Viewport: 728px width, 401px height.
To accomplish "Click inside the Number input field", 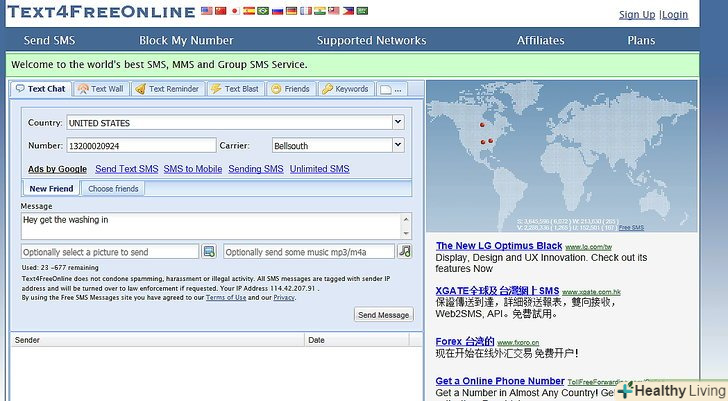I will pos(140,145).
